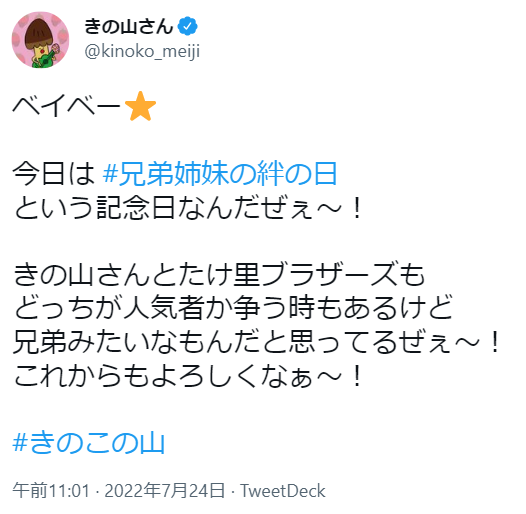This screenshot has width=526, height=514.
Task: Click the verified badge beside きの山さん
Action: click(188, 26)
